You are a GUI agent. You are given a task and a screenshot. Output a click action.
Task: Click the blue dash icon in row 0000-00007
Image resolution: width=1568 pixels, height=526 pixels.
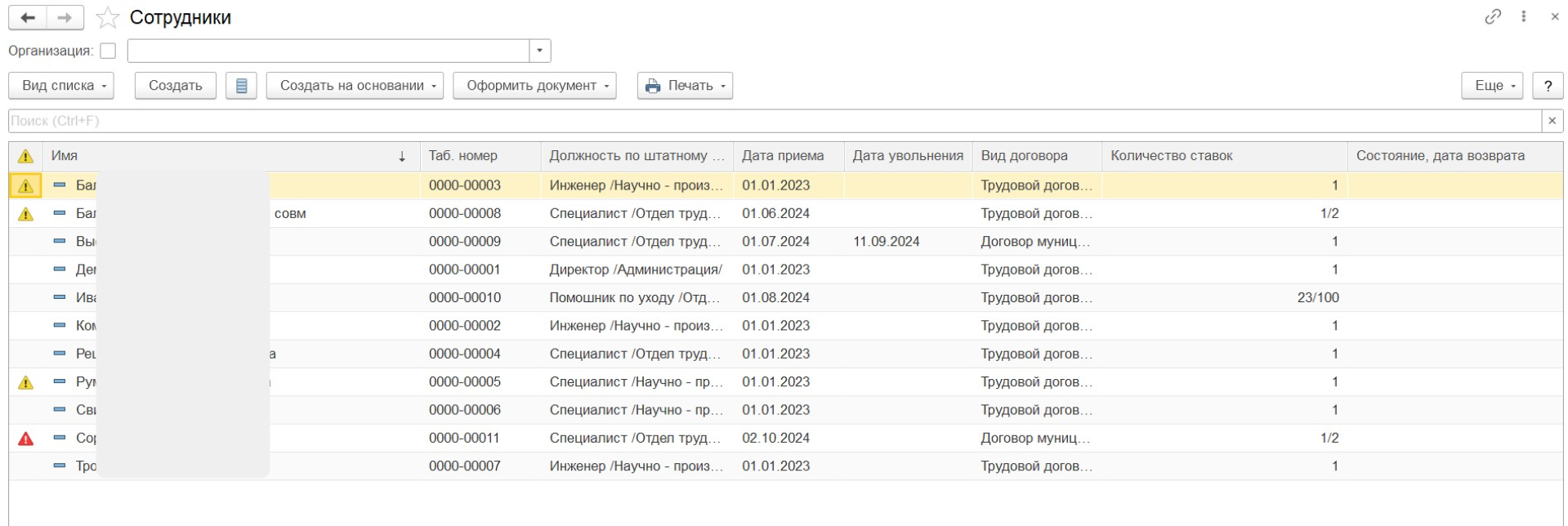point(60,466)
